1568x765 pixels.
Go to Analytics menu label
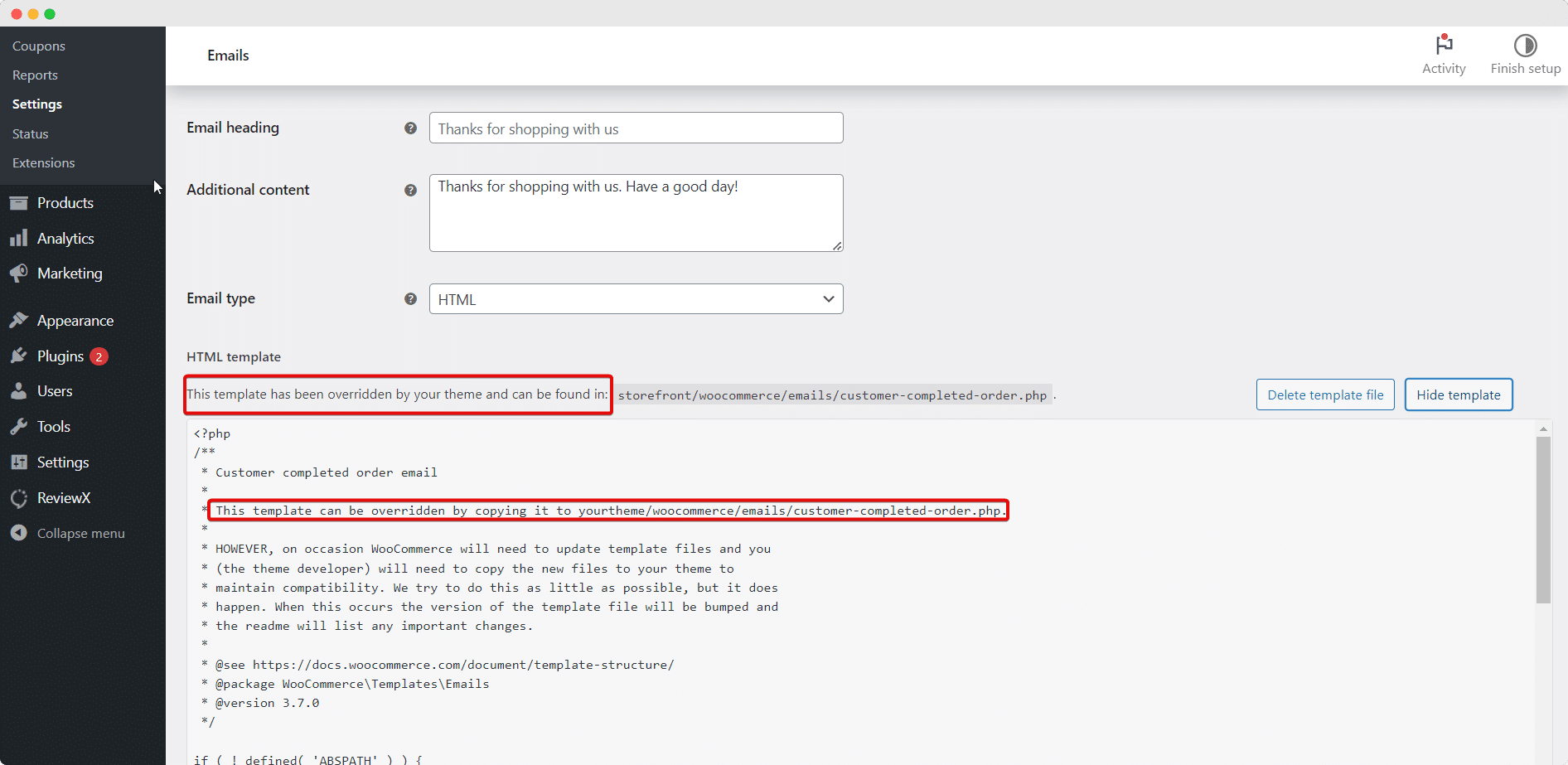tap(65, 239)
